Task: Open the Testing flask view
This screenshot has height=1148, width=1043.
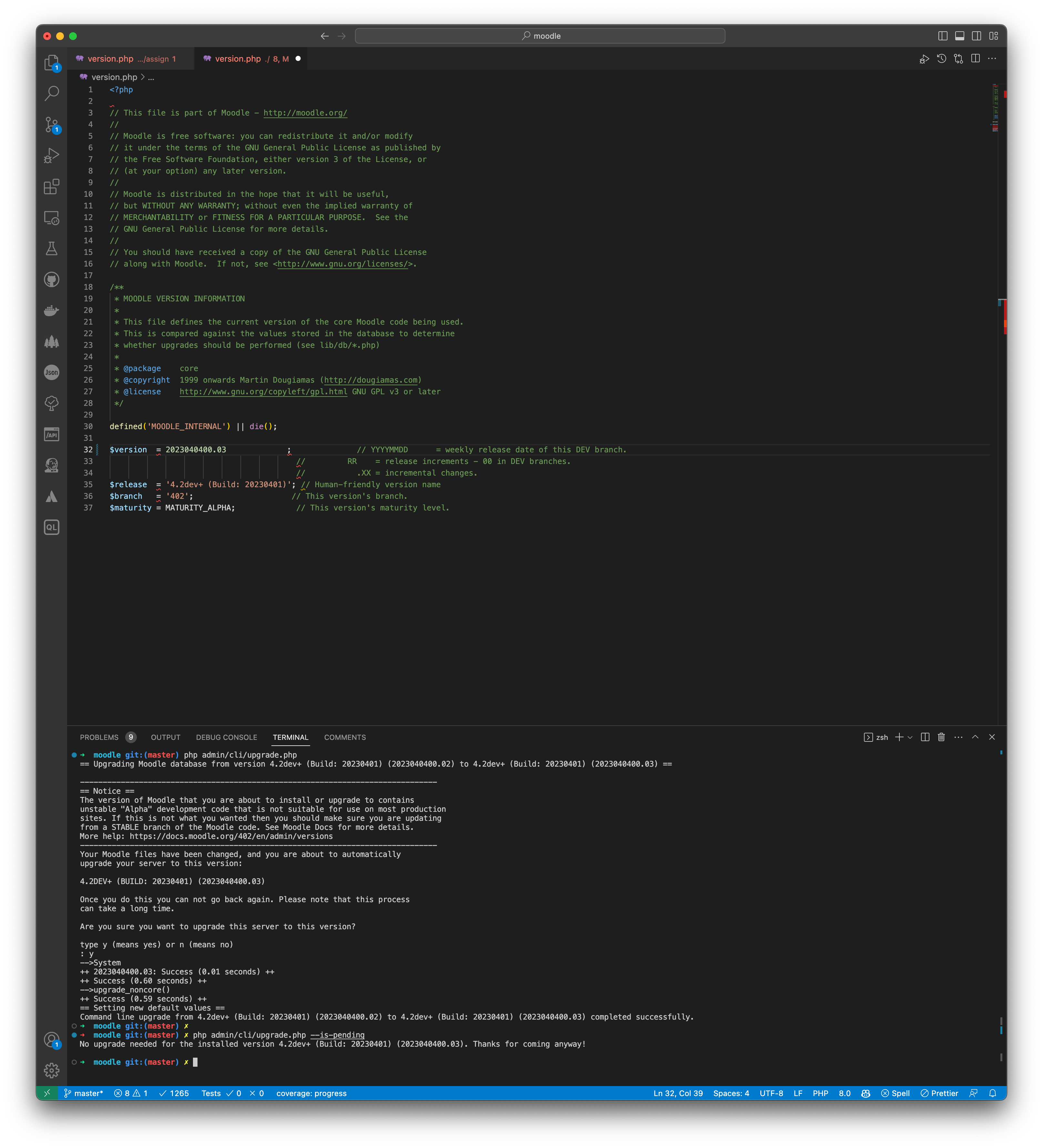Action: click(x=52, y=248)
